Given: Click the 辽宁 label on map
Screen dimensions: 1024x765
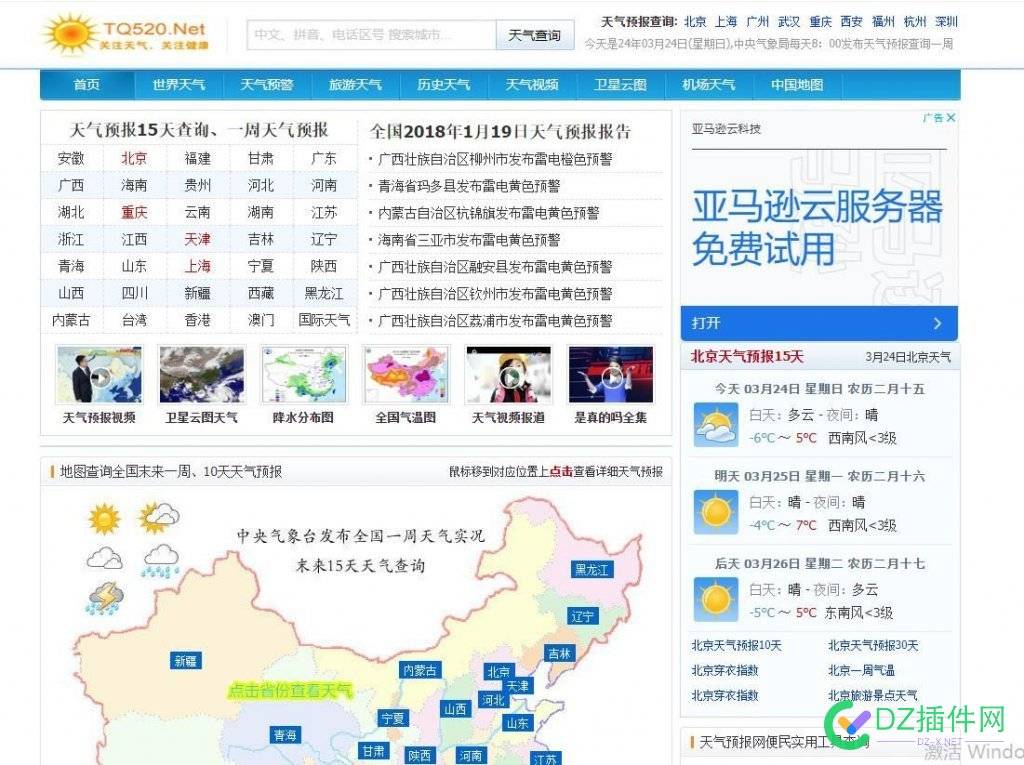Looking at the screenshot, I should point(583,615).
